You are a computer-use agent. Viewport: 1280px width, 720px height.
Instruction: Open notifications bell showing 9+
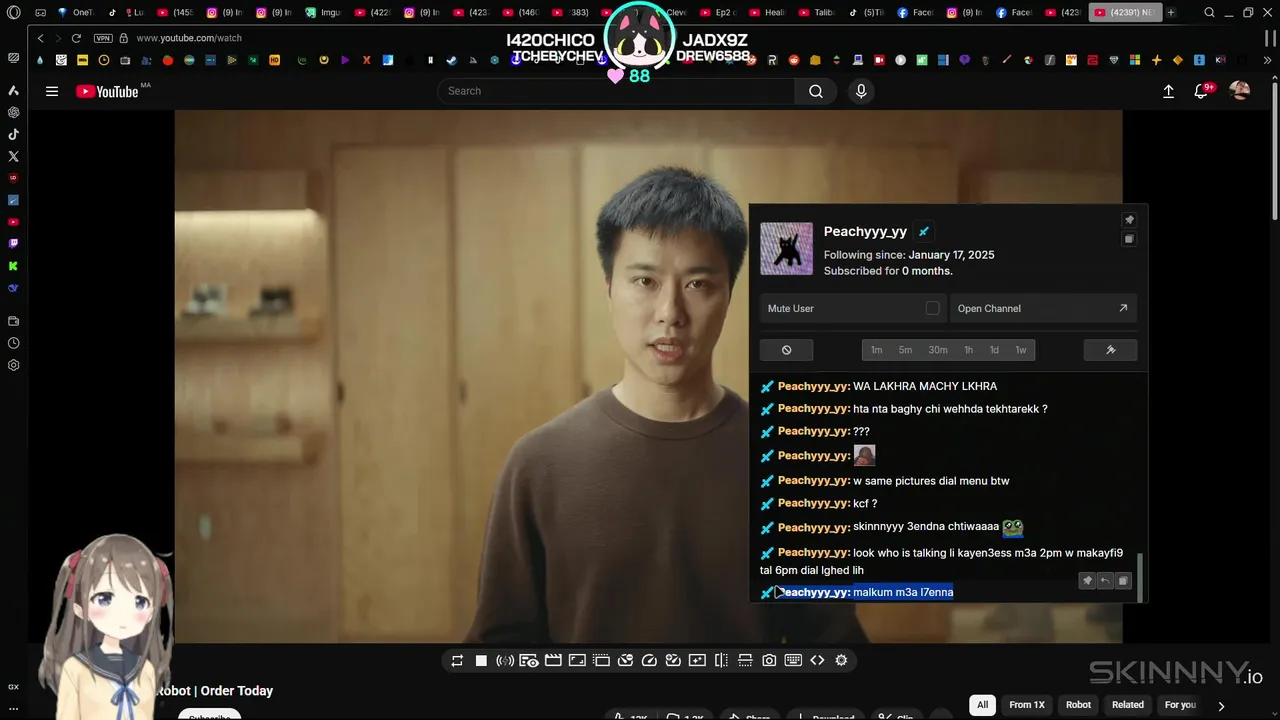coord(1203,91)
